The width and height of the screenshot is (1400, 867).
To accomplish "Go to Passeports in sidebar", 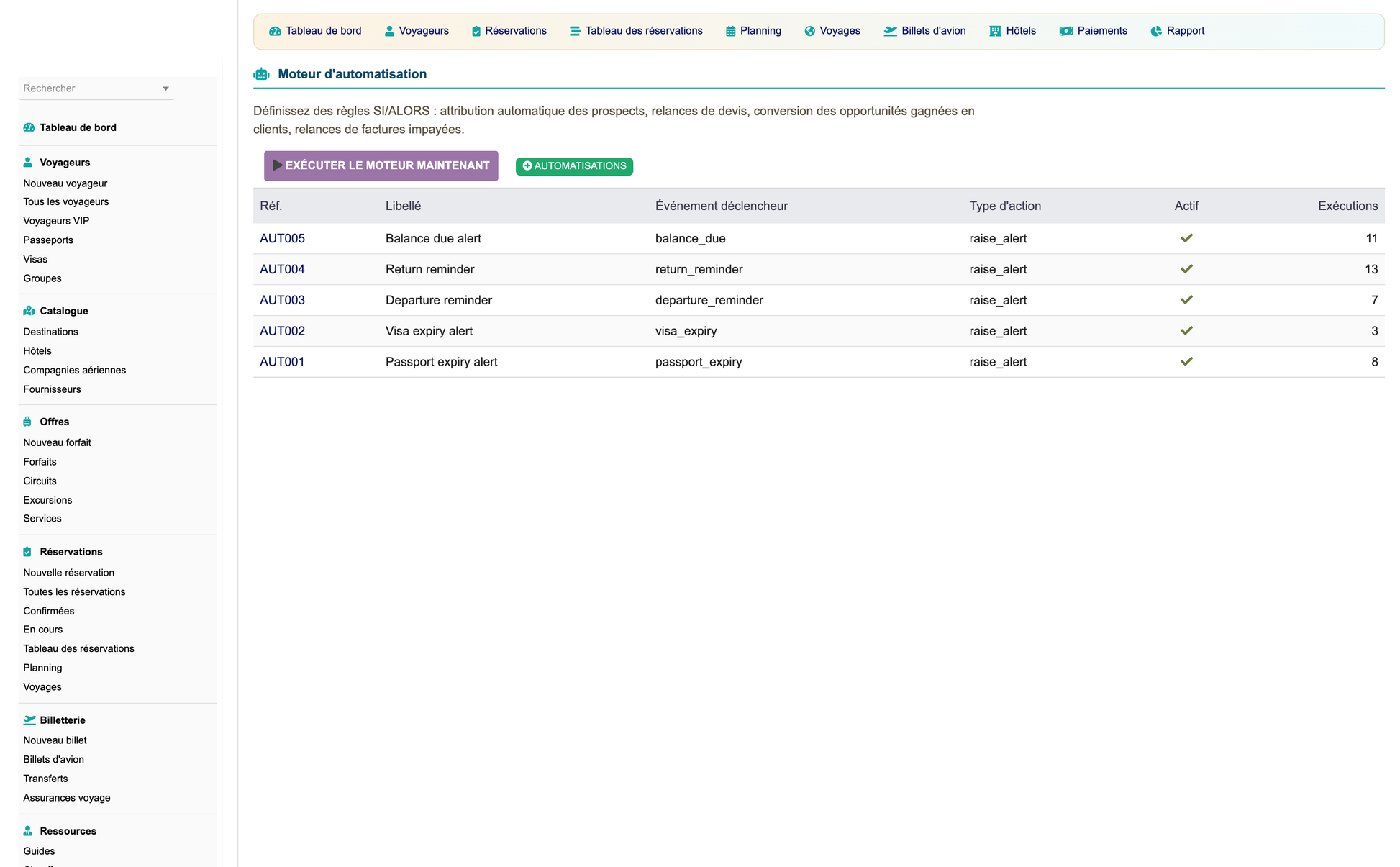I will (x=48, y=240).
